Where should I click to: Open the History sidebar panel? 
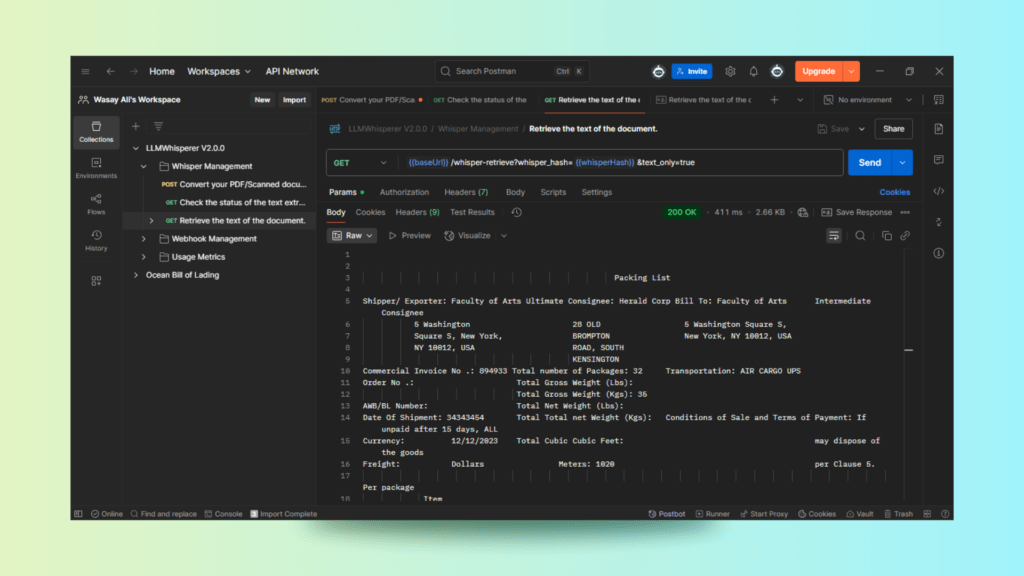pos(96,240)
